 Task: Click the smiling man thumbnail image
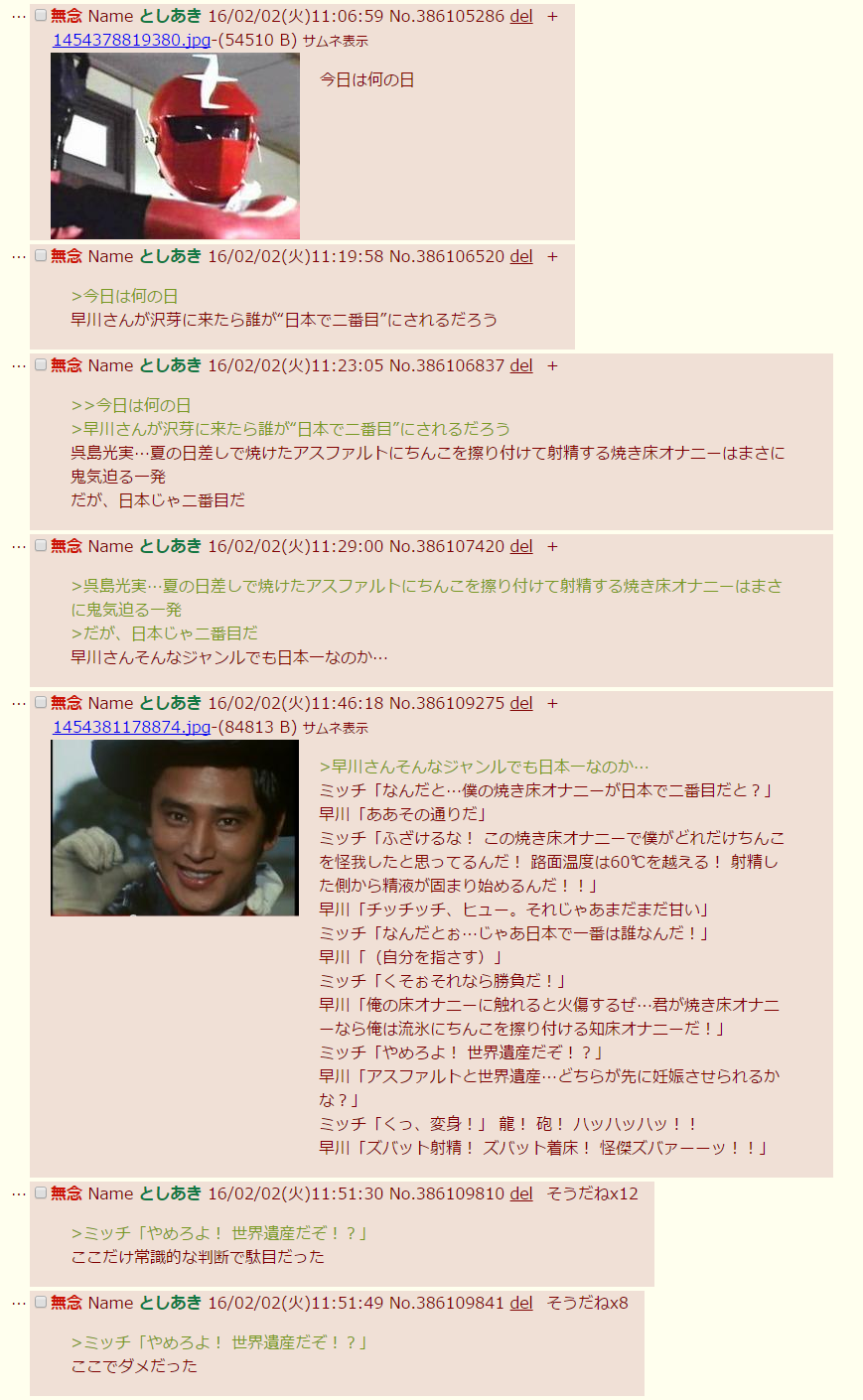(175, 828)
